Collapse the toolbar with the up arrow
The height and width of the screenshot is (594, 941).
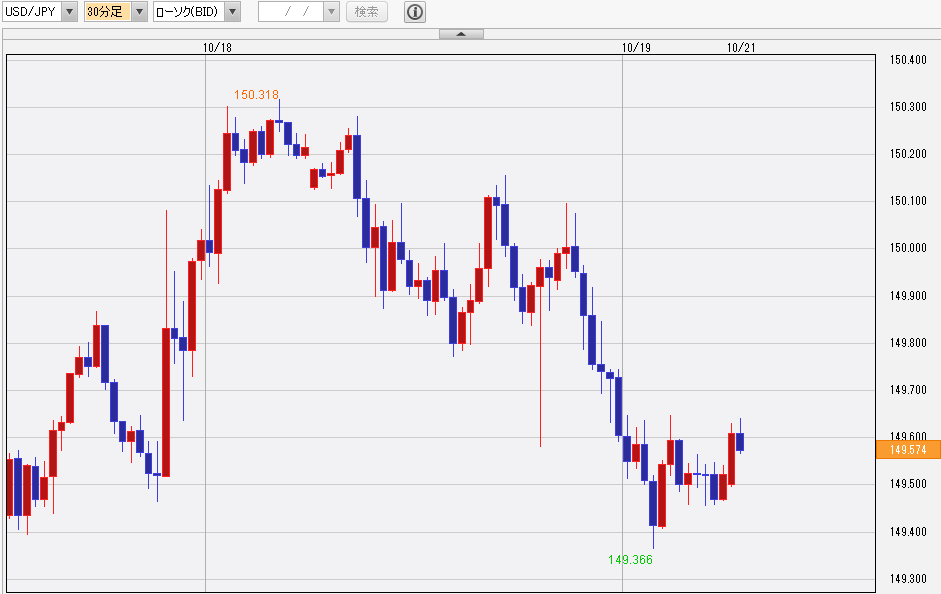click(461, 34)
